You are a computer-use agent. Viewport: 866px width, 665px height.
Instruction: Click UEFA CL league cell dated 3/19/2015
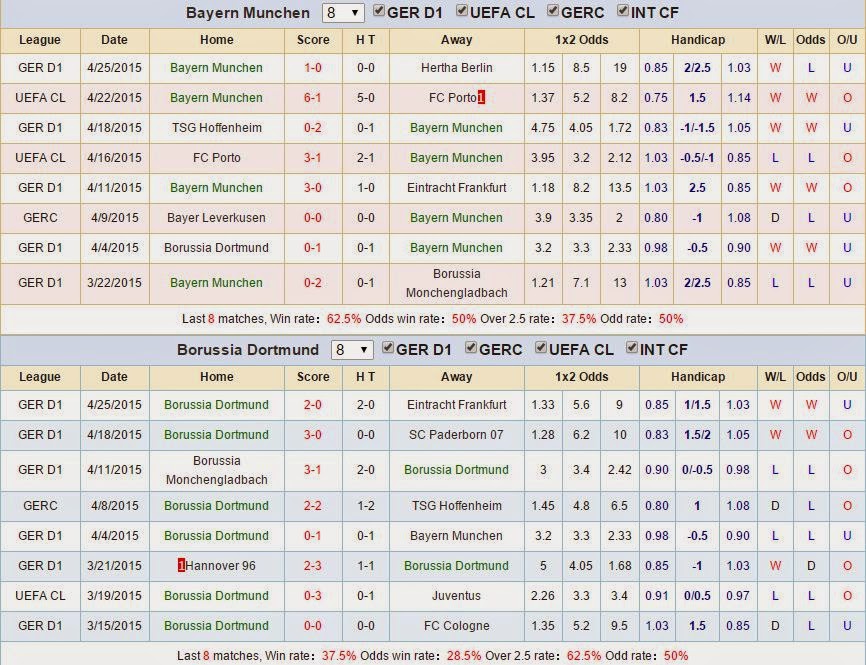(40, 595)
